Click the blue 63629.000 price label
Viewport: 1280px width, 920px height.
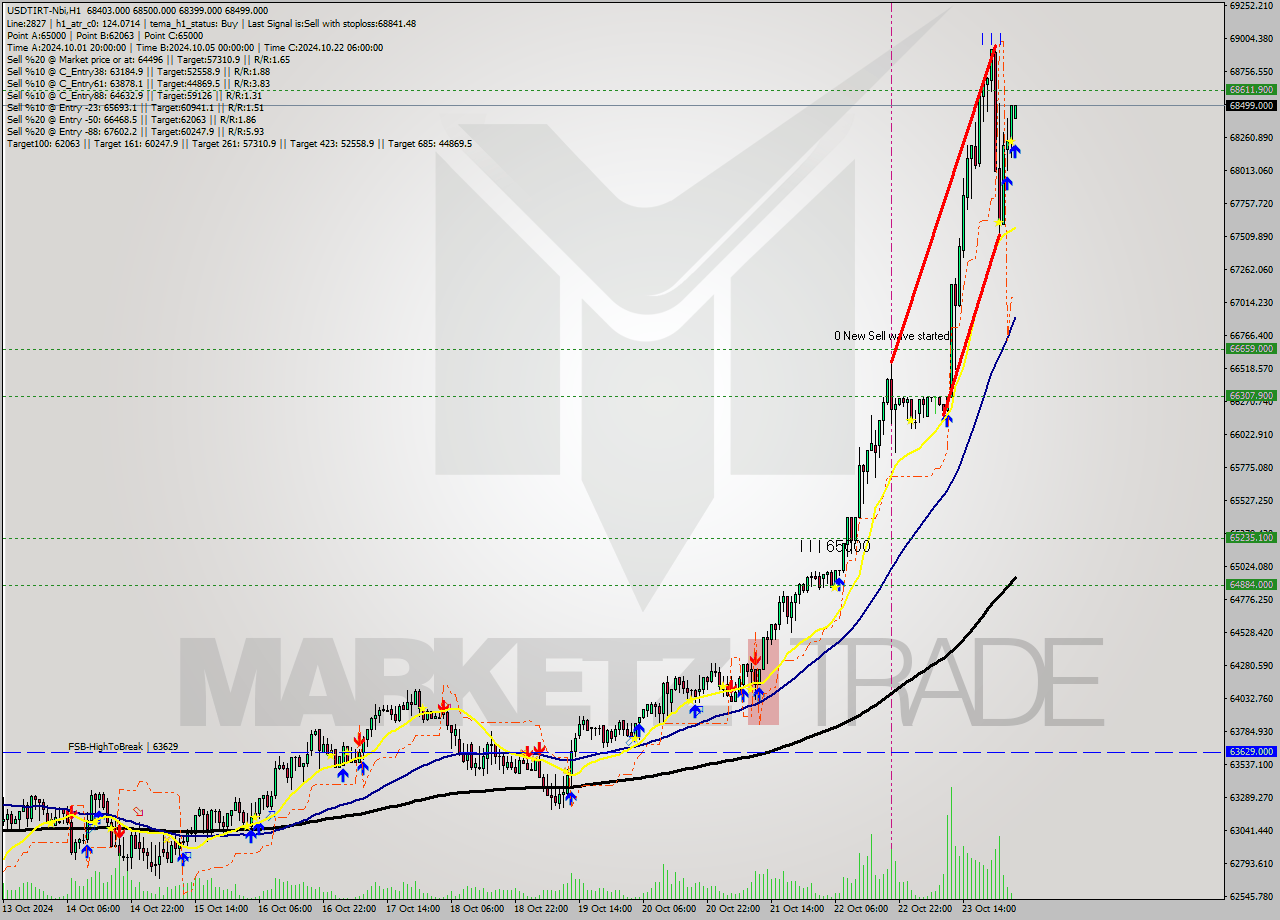tap(1250, 752)
